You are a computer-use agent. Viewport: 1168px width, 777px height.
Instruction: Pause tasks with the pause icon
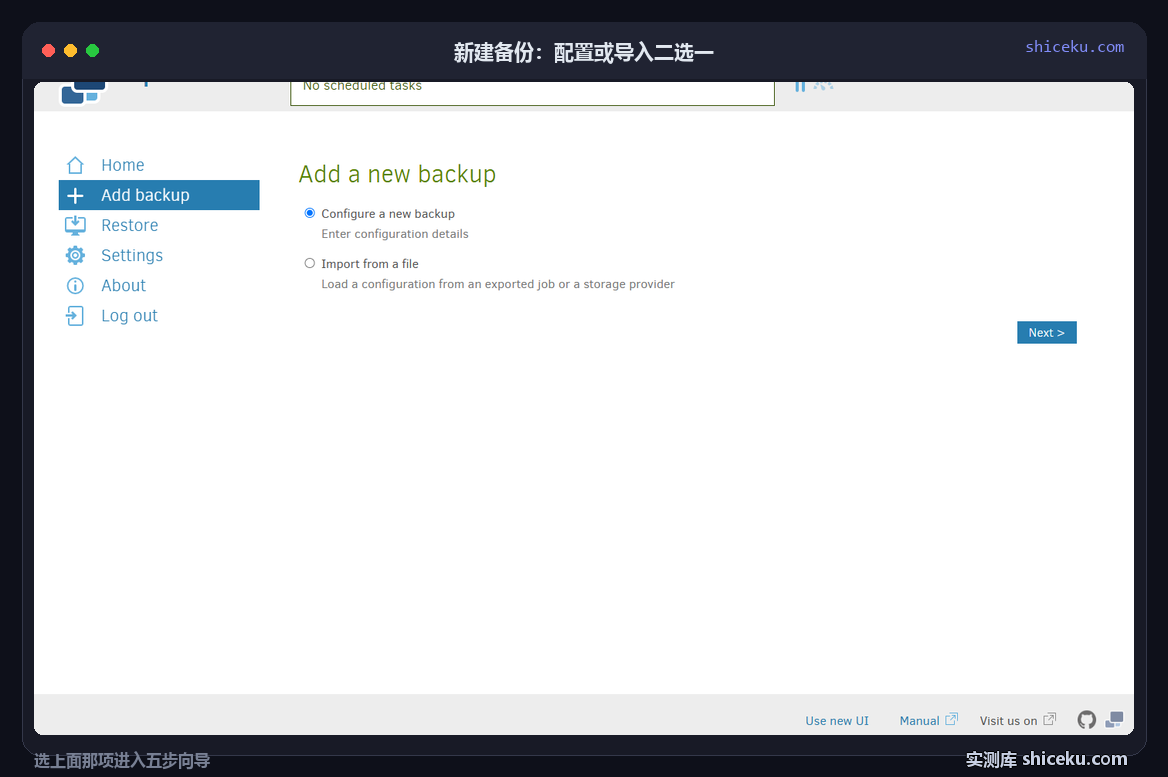coord(800,86)
